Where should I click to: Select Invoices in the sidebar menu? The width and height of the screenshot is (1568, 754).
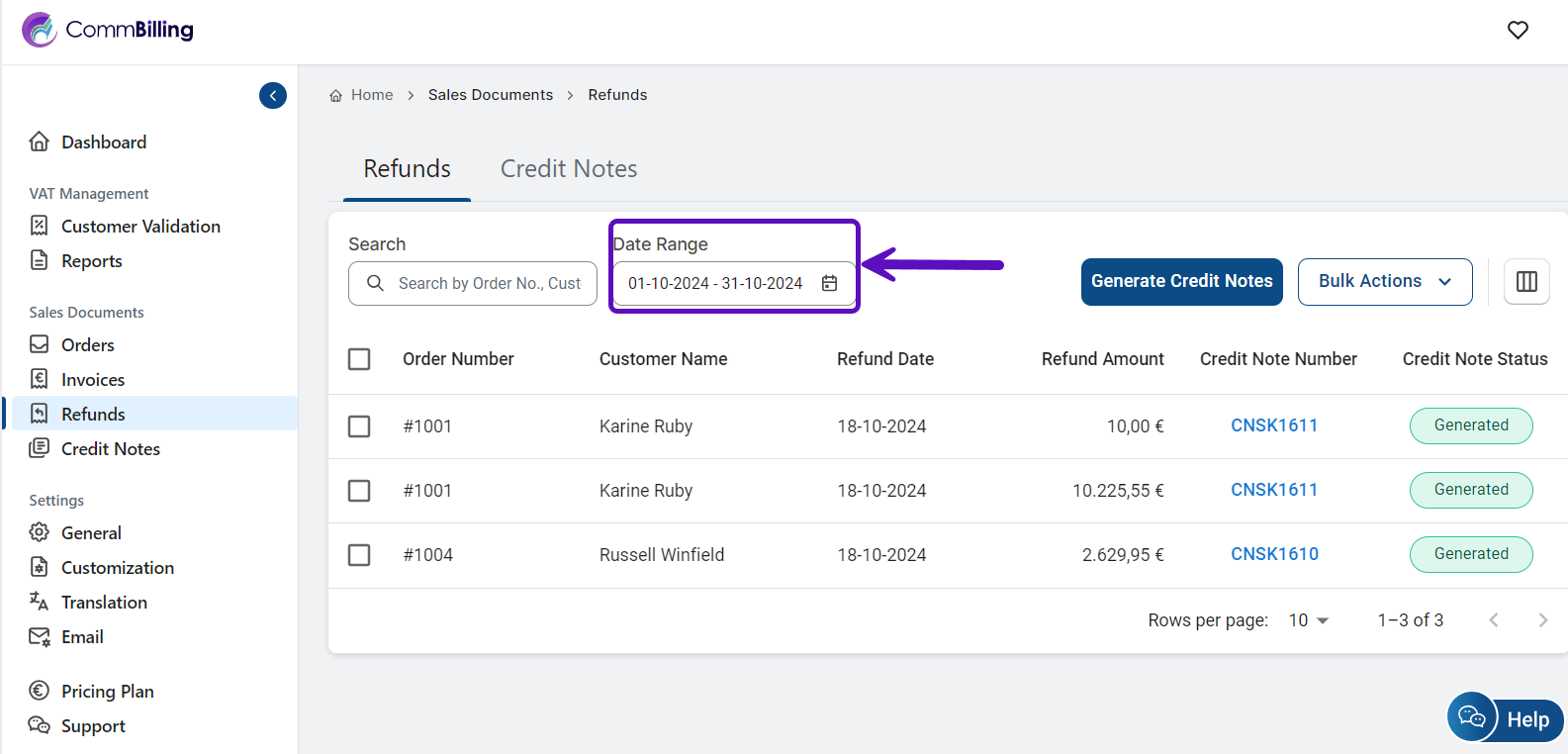pyautogui.click(x=92, y=380)
